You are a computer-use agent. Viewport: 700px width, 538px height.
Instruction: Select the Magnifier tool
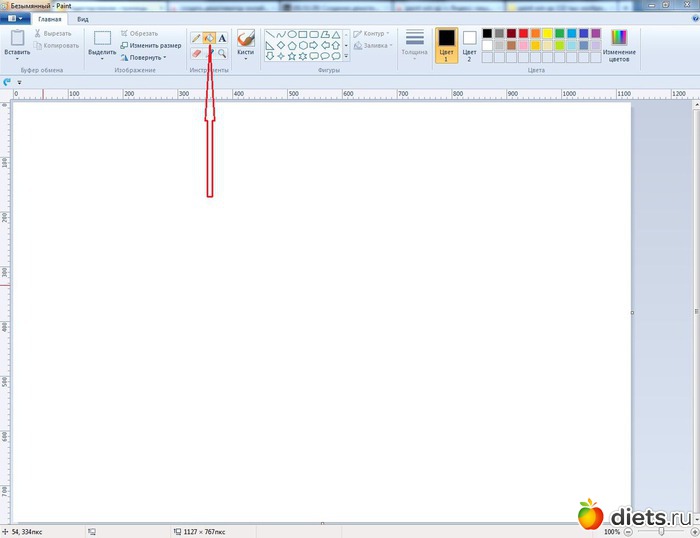[x=222, y=53]
